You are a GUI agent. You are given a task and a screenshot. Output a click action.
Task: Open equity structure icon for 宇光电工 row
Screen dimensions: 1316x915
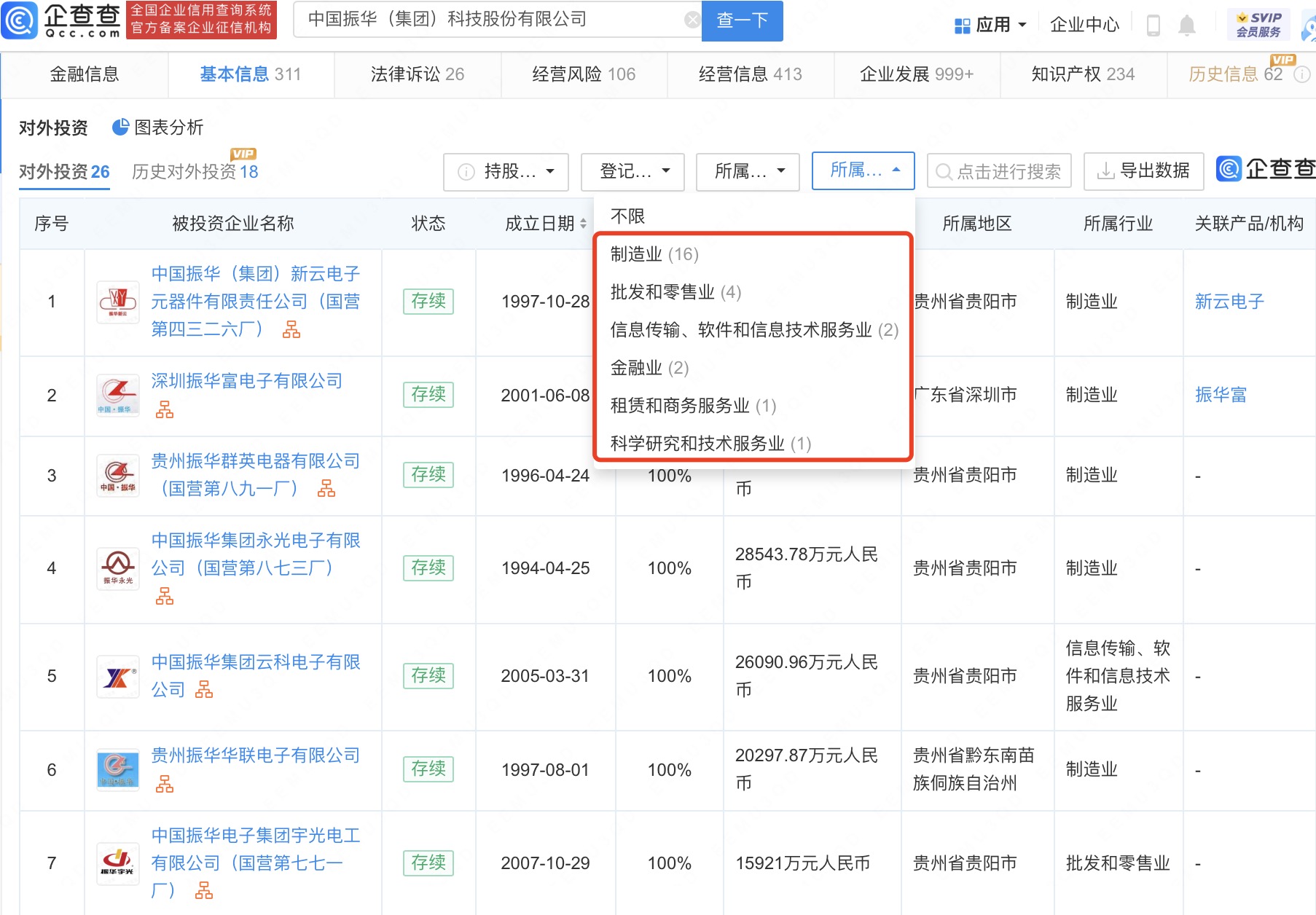[x=204, y=890]
